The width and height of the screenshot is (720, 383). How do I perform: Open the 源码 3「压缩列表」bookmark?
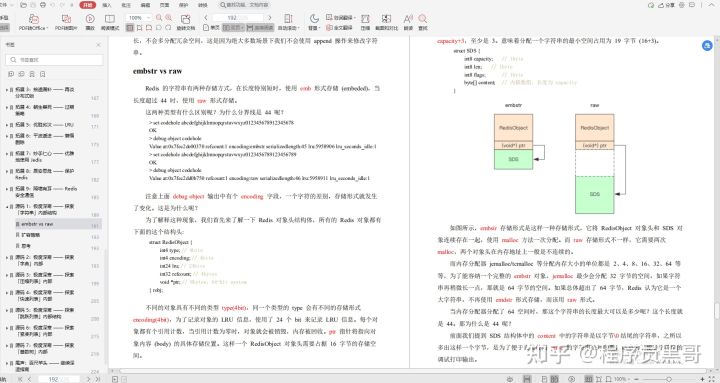[x=45, y=278]
